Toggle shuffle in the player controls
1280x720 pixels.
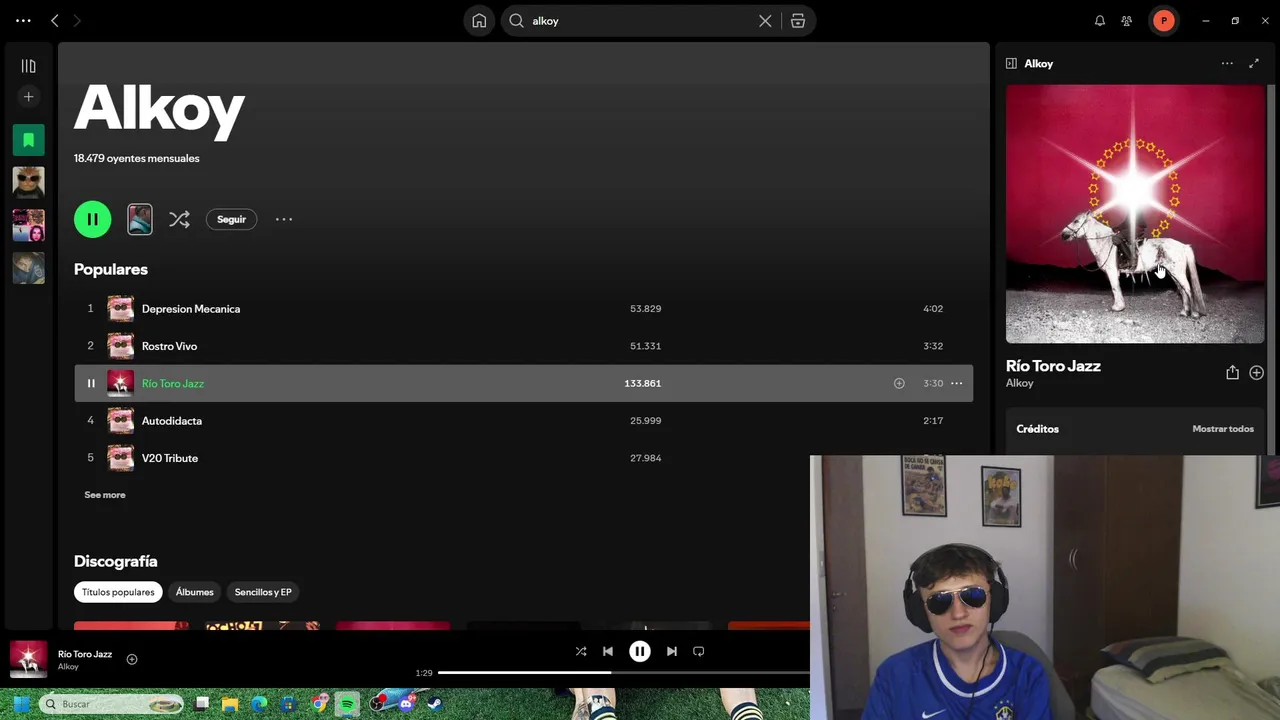[581, 651]
